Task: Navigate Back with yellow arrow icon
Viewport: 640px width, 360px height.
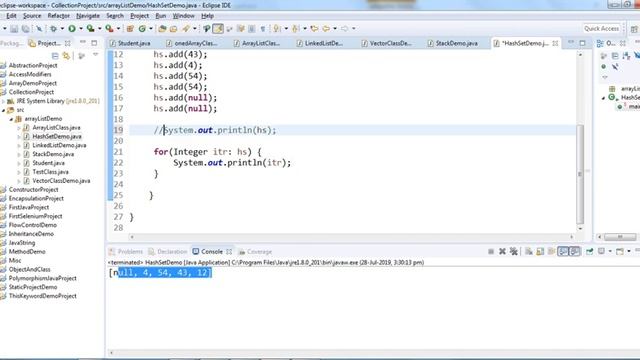Action: click(326, 29)
